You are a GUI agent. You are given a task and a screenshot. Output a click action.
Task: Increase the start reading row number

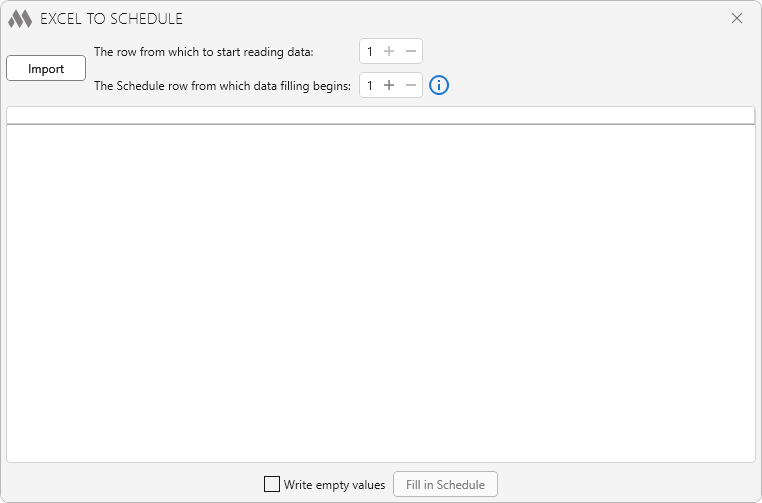pos(389,52)
